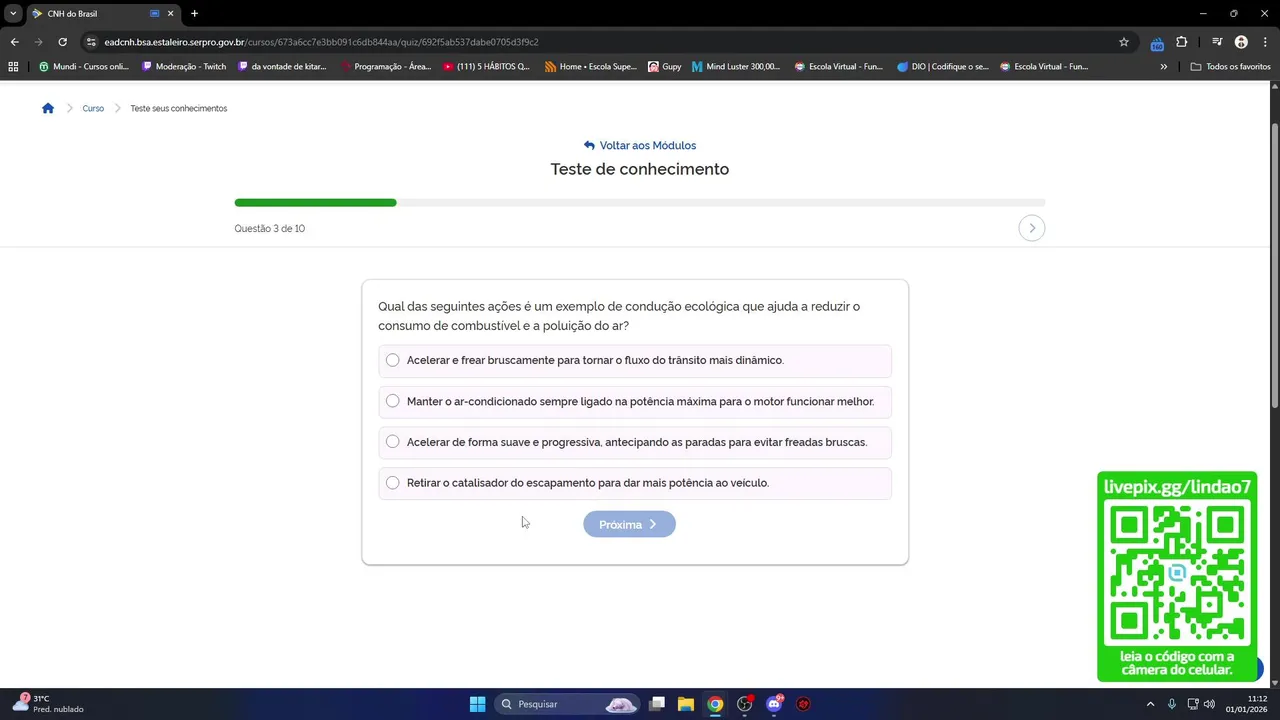
Task: Advance with the circled next-question arrow
Action: point(1032,228)
